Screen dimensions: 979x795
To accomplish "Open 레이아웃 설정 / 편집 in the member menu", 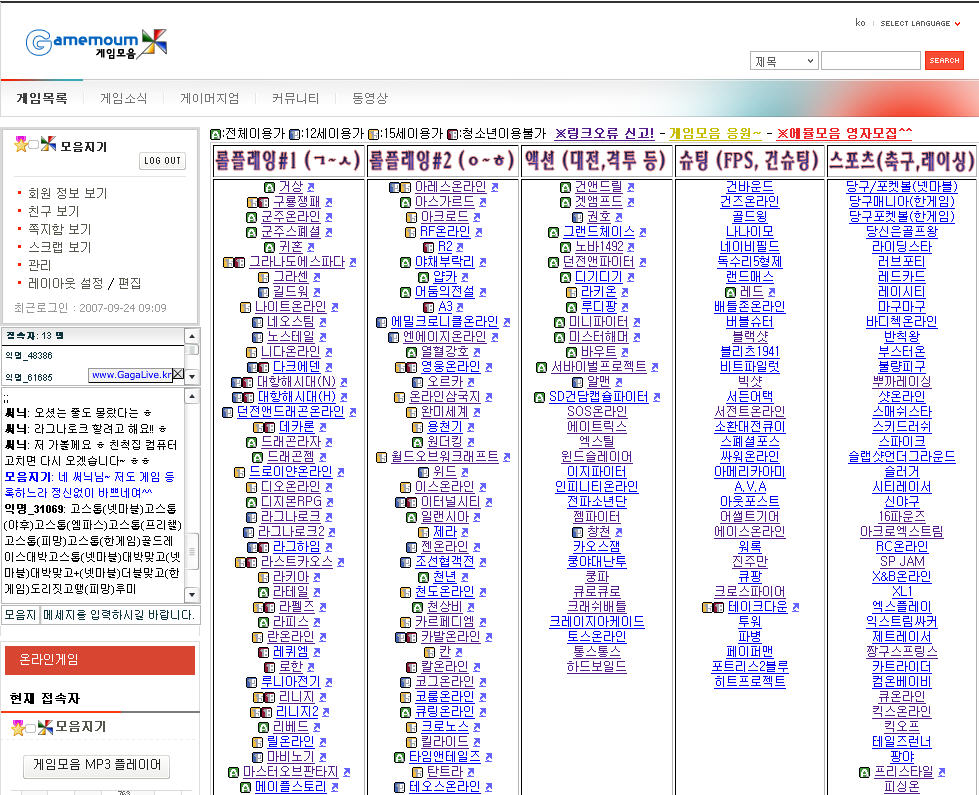I will 84,284.
